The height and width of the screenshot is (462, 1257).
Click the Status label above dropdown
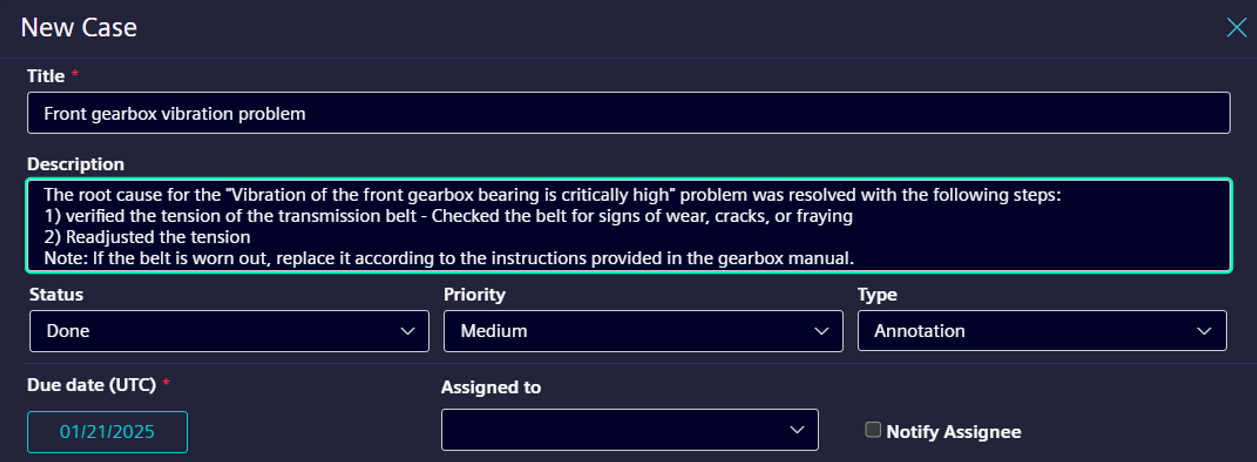click(x=56, y=295)
